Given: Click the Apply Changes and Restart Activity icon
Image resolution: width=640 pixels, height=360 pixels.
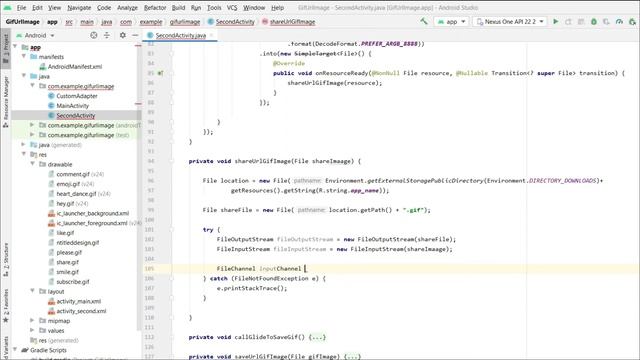Looking at the screenshot, I should (x=568, y=22).
